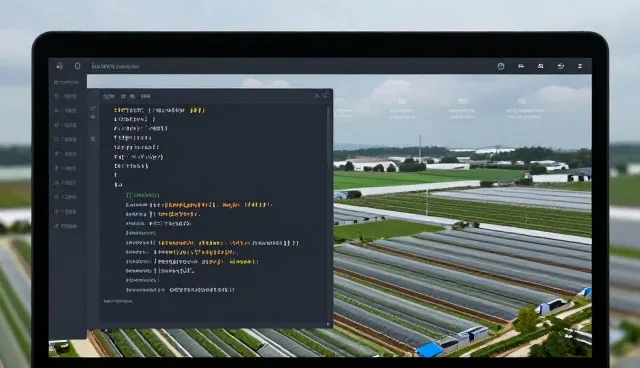Open the rightmost menu icon in the top bar
Viewport: 640px width, 368px height.
(580, 66)
